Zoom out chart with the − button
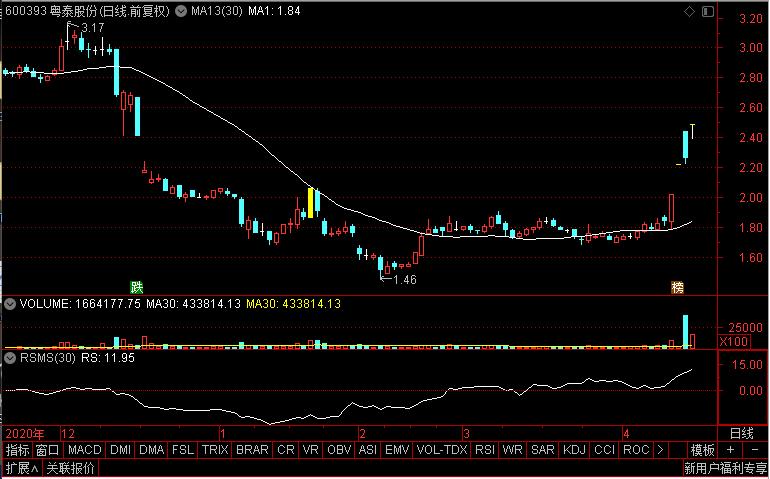 coord(755,450)
